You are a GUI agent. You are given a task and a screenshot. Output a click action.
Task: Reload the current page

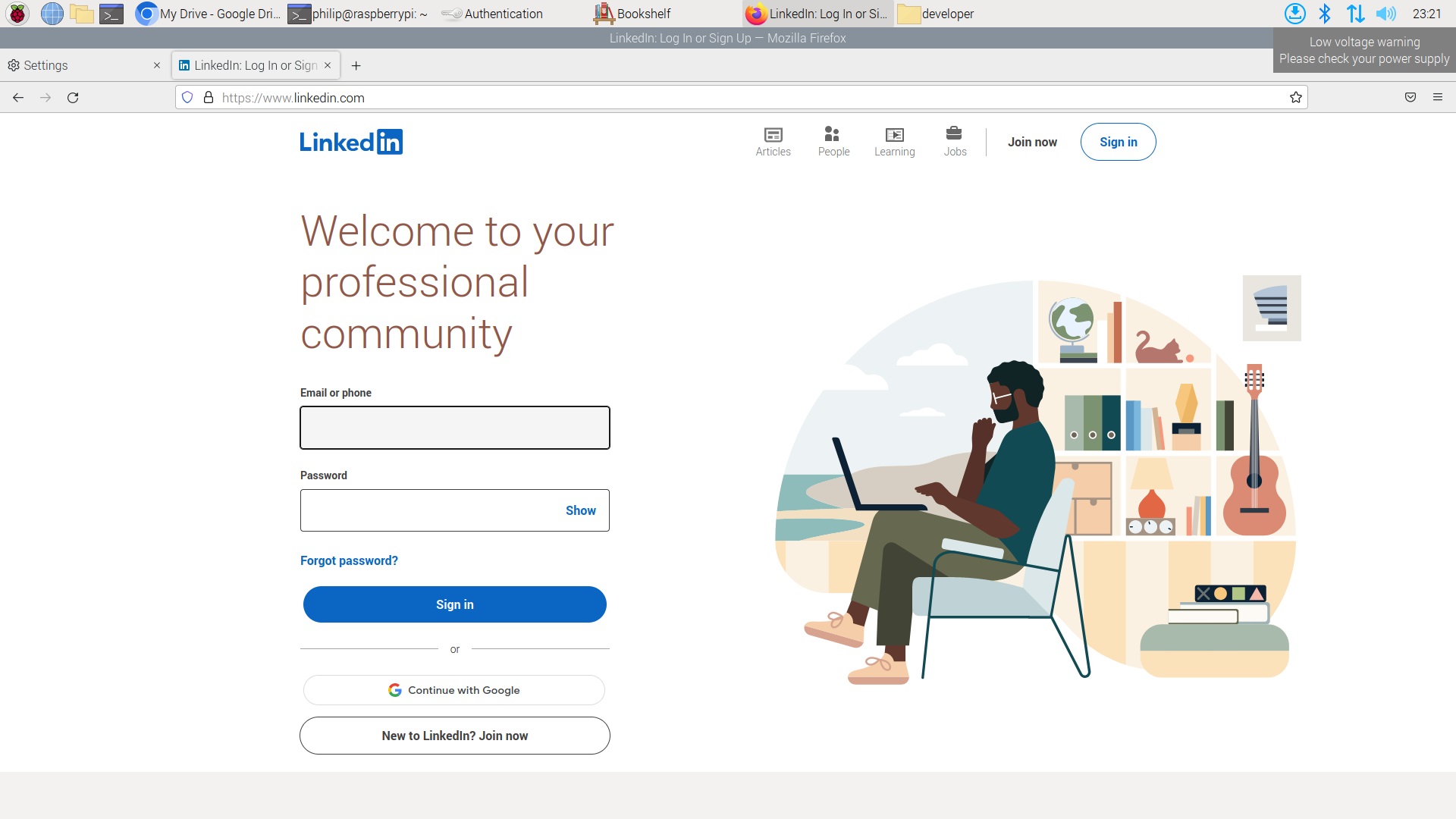point(73,97)
